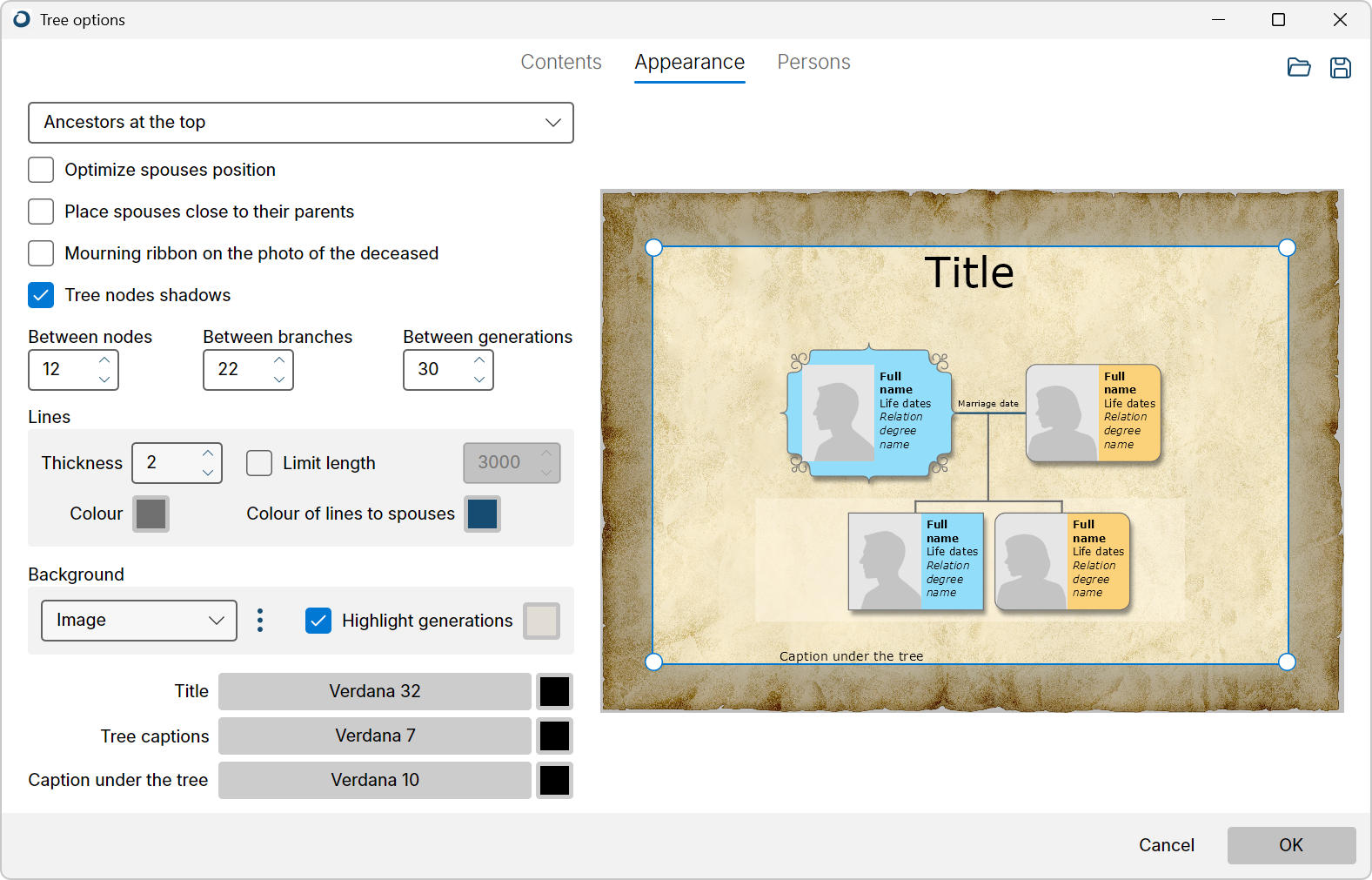Uncheck Highlight generations checkbox
Image resolution: width=1372 pixels, height=880 pixels.
point(318,621)
